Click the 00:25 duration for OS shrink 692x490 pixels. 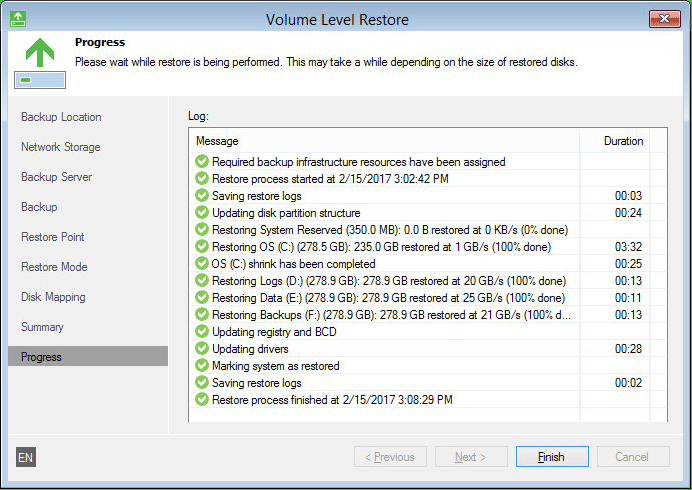[x=628, y=264]
